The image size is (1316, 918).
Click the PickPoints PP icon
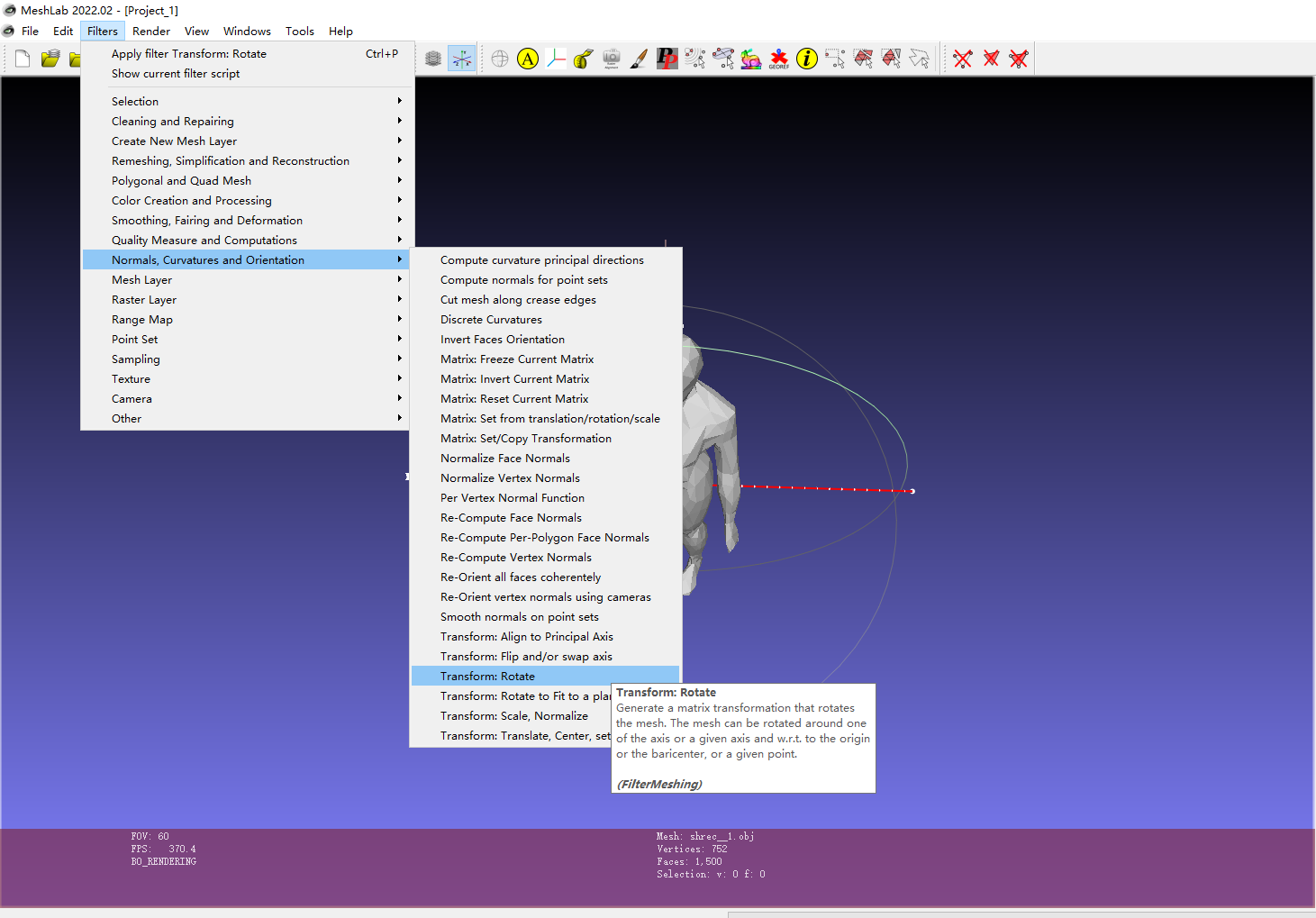pyautogui.click(x=667, y=59)
